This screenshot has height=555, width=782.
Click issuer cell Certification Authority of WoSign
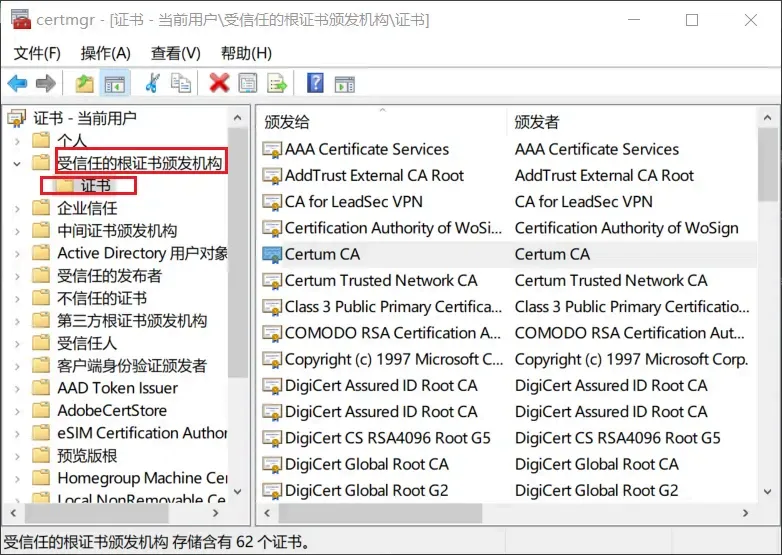[x=626, y=228]
